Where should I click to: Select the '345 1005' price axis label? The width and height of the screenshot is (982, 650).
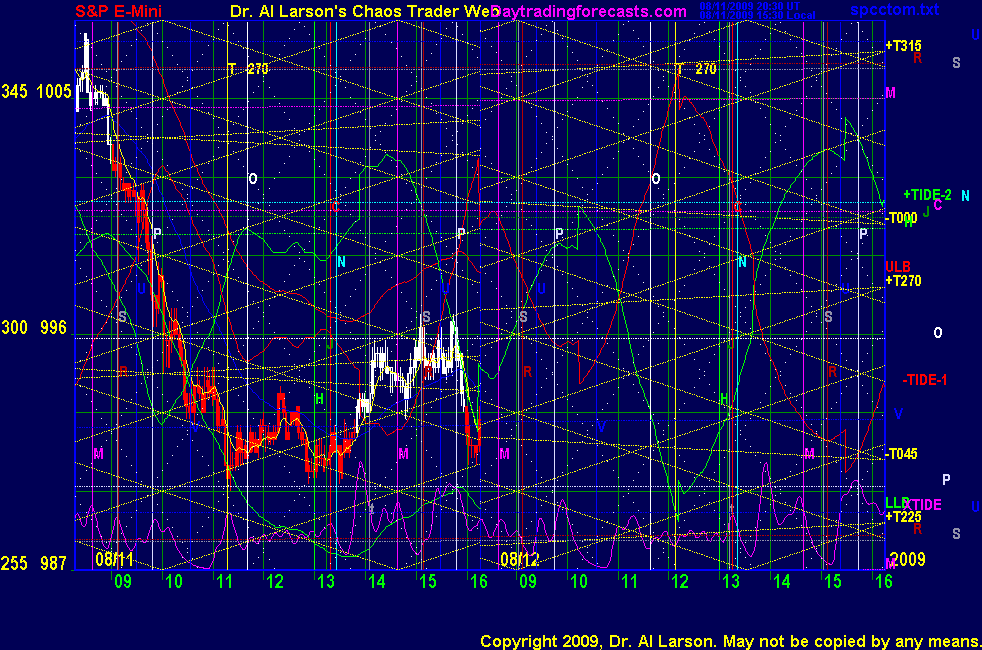pyautogui.click(x=36, y=92)
